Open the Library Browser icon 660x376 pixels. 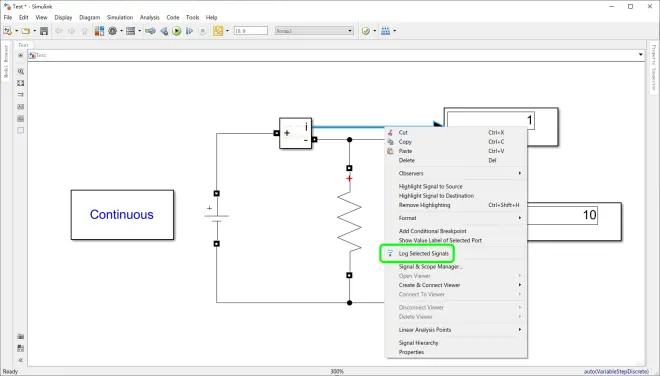click(99, 31)
